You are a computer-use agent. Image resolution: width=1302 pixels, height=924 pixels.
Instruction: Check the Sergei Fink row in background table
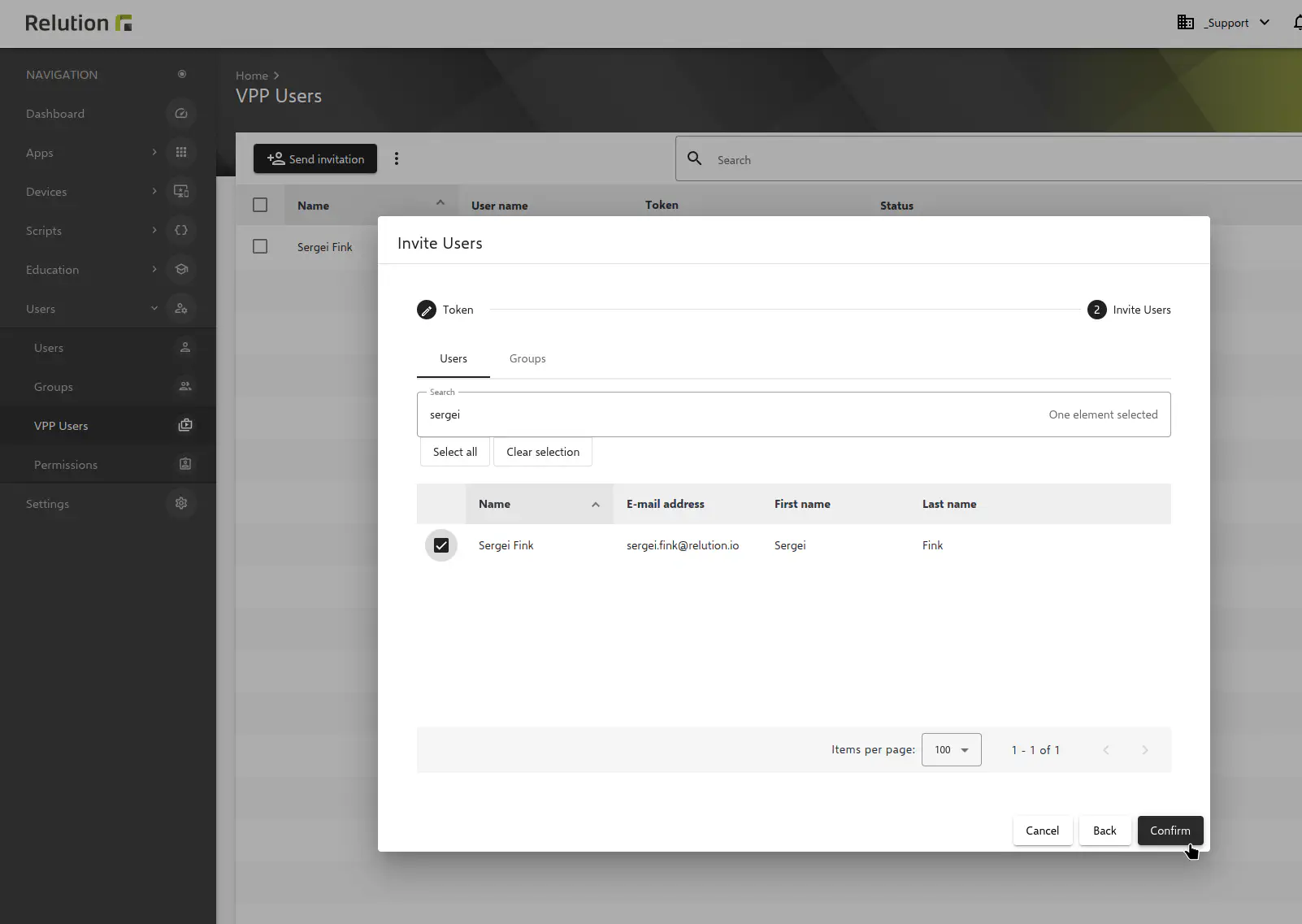coord(260,246)
